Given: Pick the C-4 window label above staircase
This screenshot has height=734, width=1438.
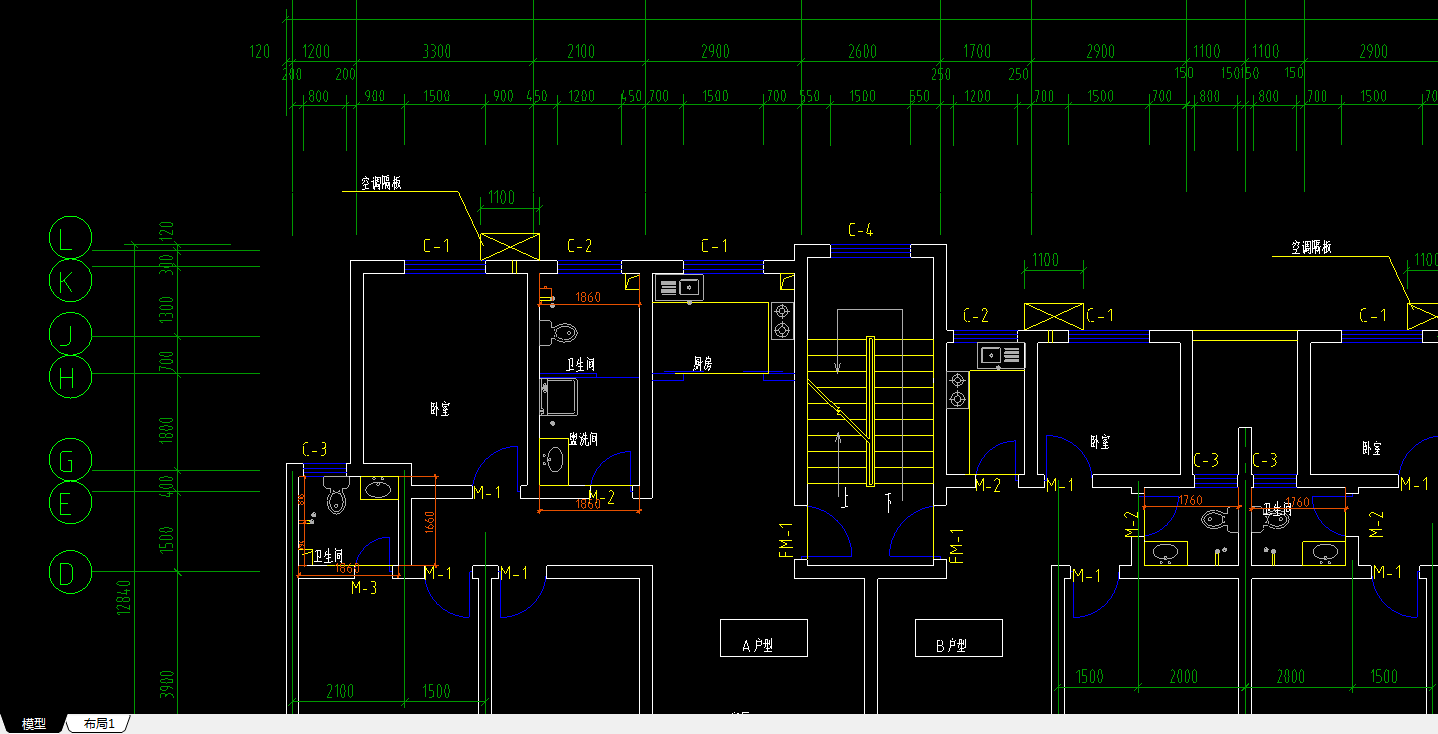Looking at the screenshot, I should pos(861,230).
